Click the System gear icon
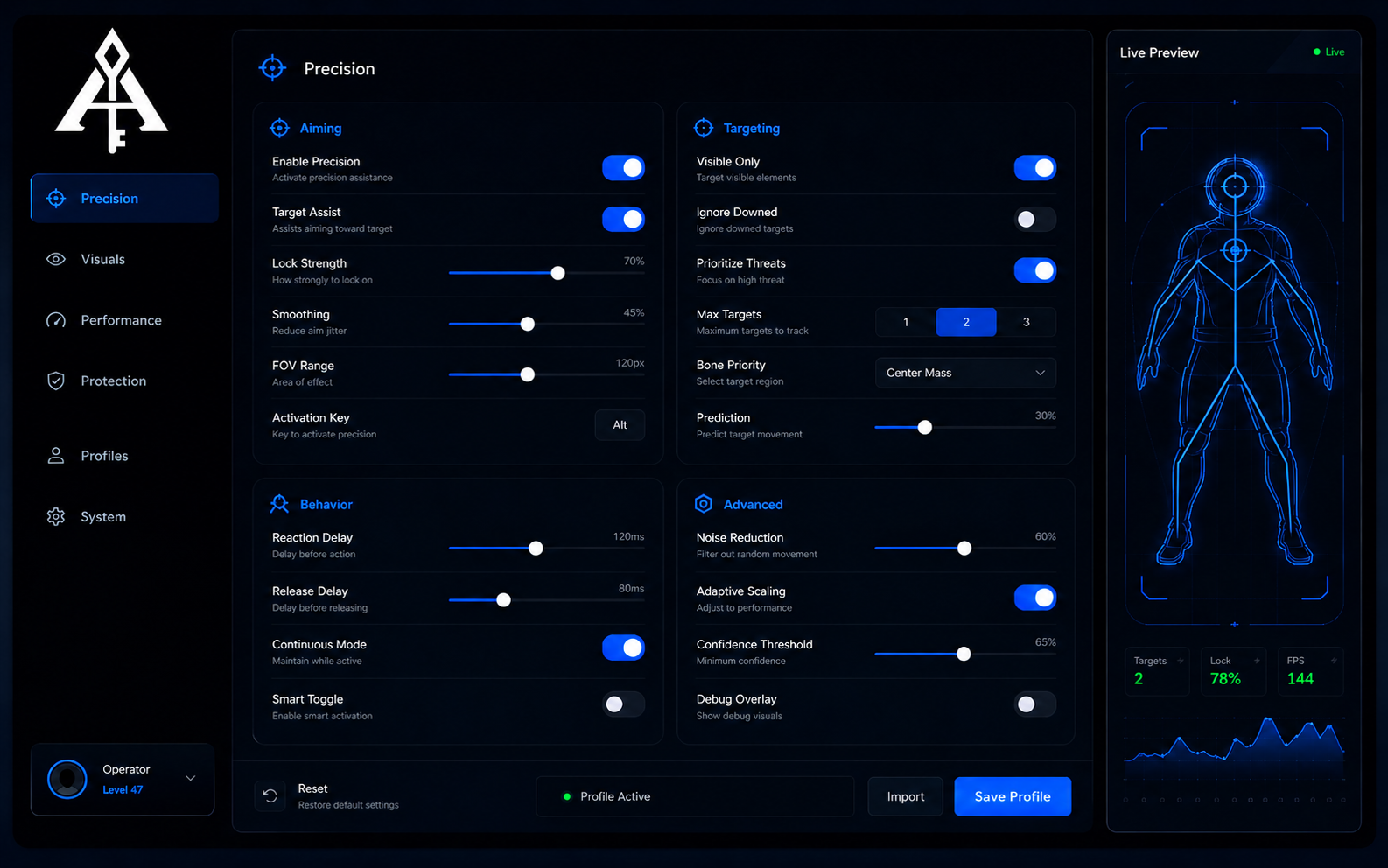Image resolution: width=1388 pixels, height=868 pixels. (x=56, y=517)
